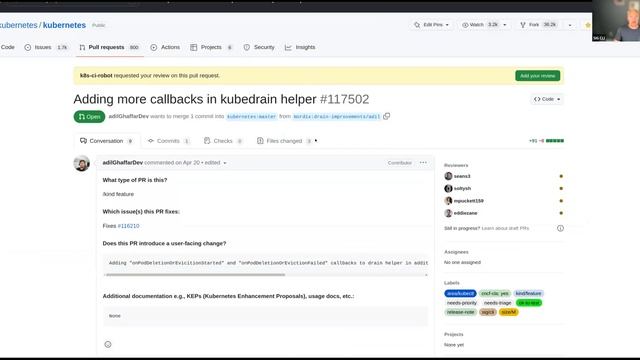View the Files changed tab
The width and height of the screenshot is (640, 360).
pyautogui.click(x=284, y=141)
